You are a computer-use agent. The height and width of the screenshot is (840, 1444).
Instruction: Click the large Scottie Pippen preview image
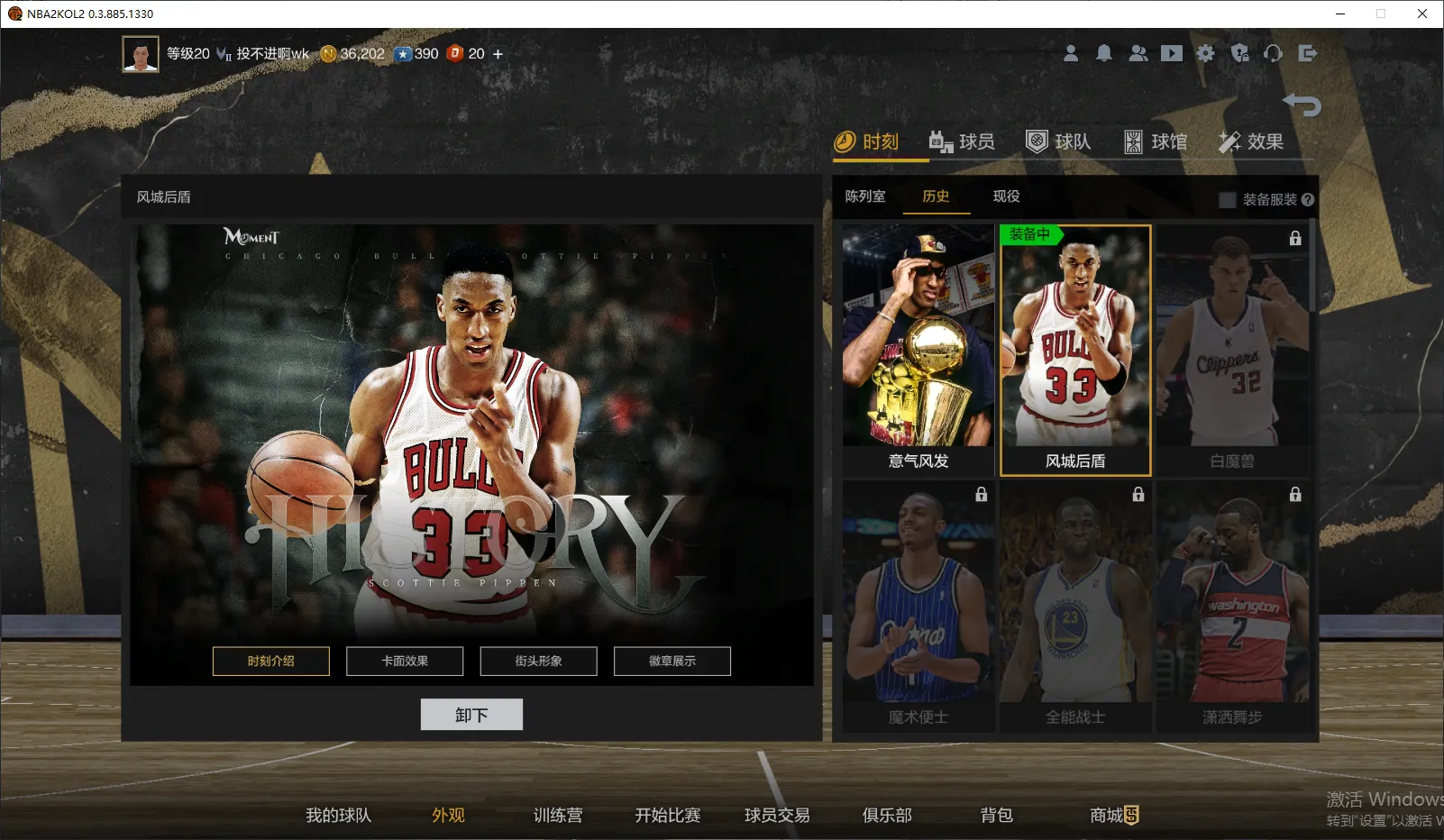(x=471, y=455)
